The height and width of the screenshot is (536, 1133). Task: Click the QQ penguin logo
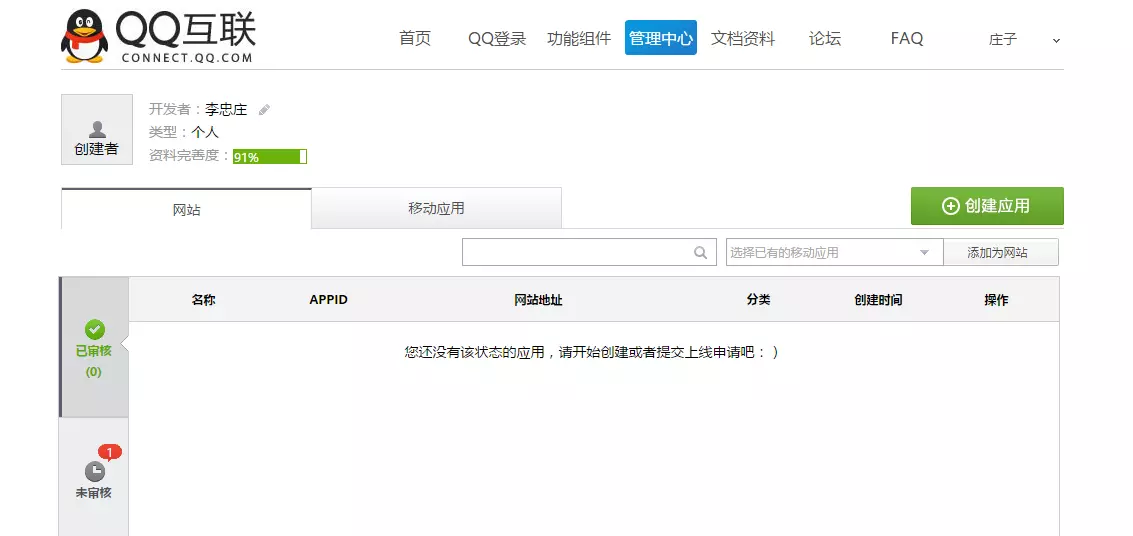[x=85, y=37]
